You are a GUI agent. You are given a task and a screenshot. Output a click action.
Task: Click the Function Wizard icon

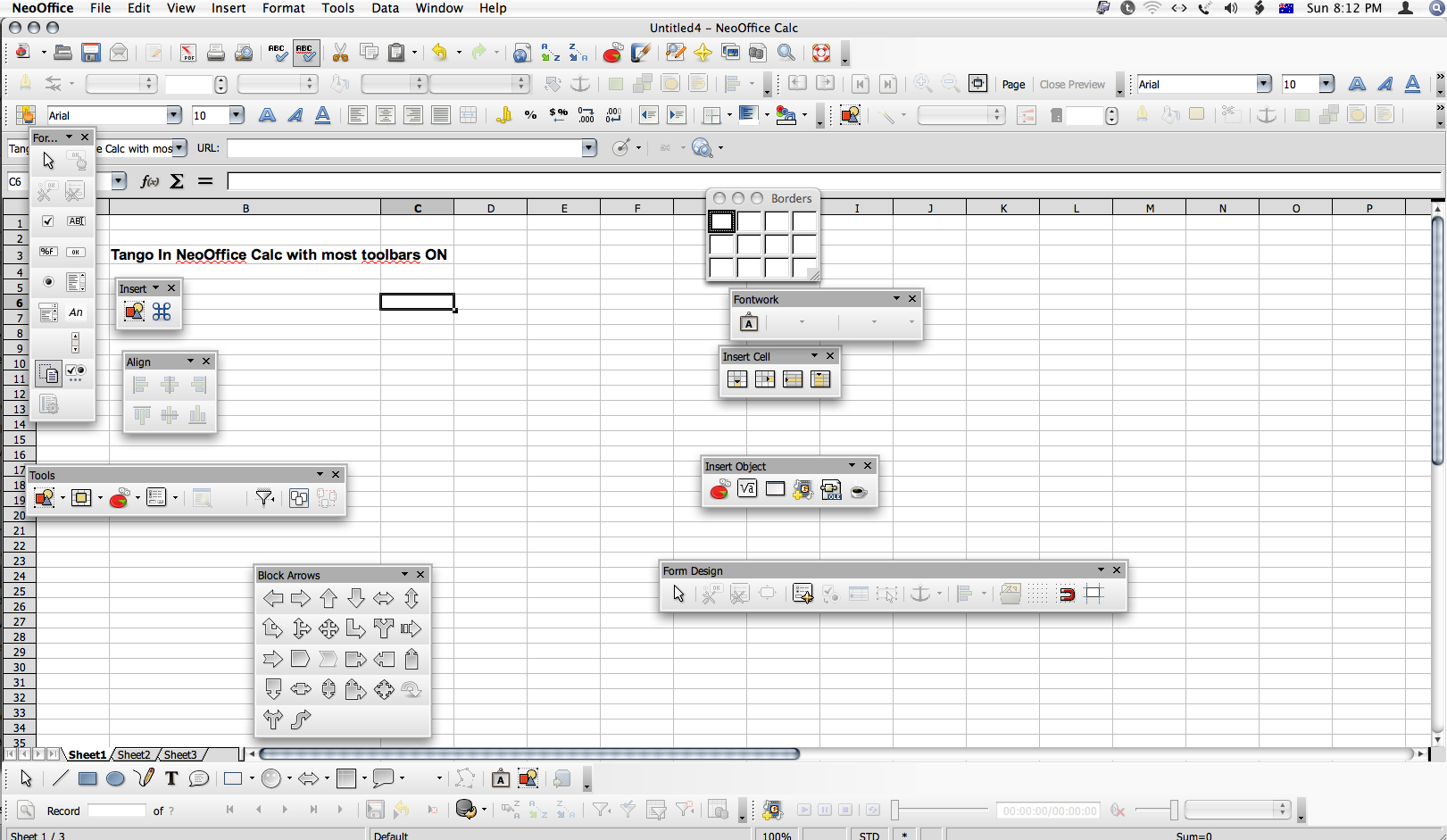coord(150,181)
